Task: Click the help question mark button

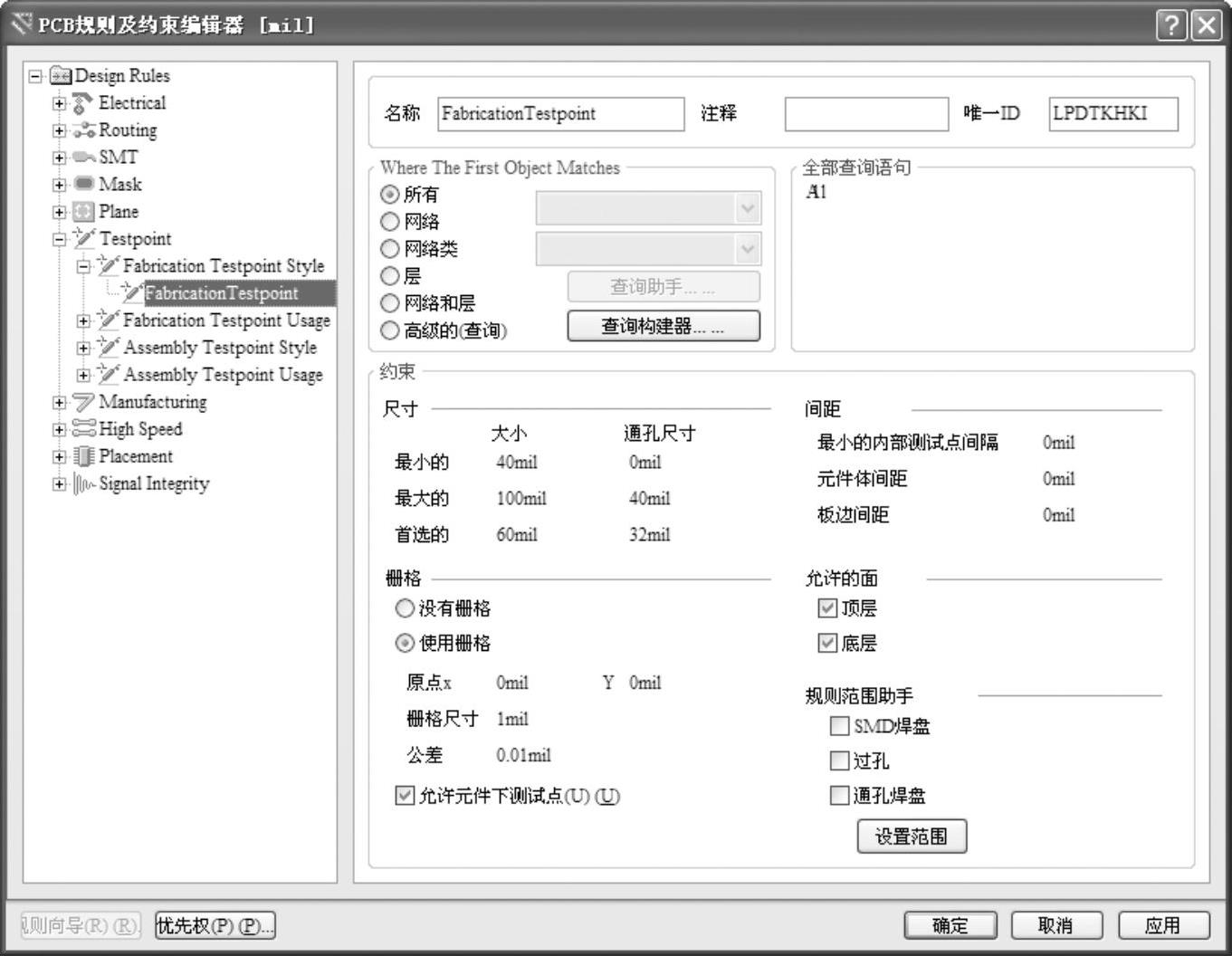Action: tap(1171, 24)
